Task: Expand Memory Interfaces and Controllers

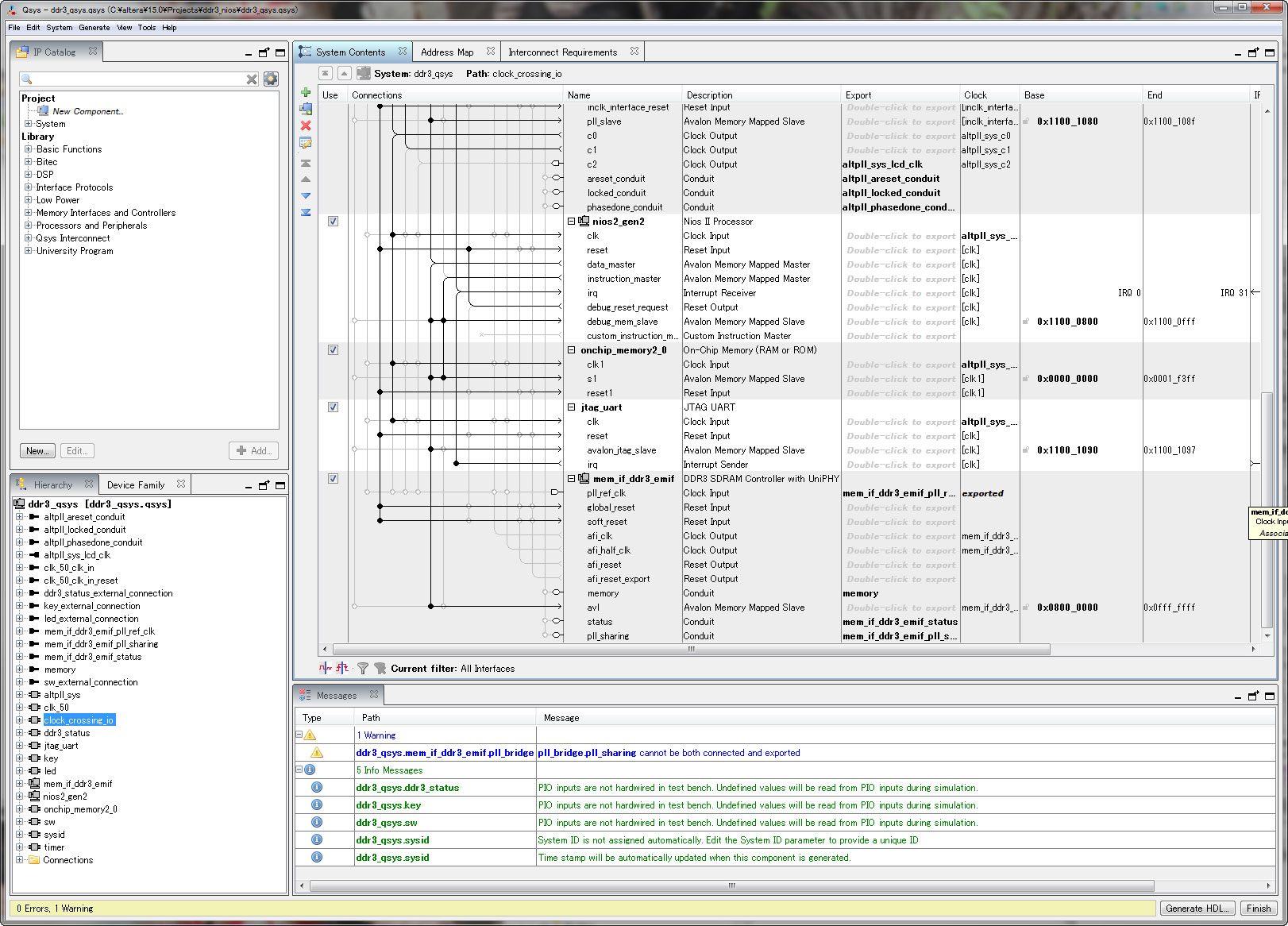Action: [x=29, y=213]
